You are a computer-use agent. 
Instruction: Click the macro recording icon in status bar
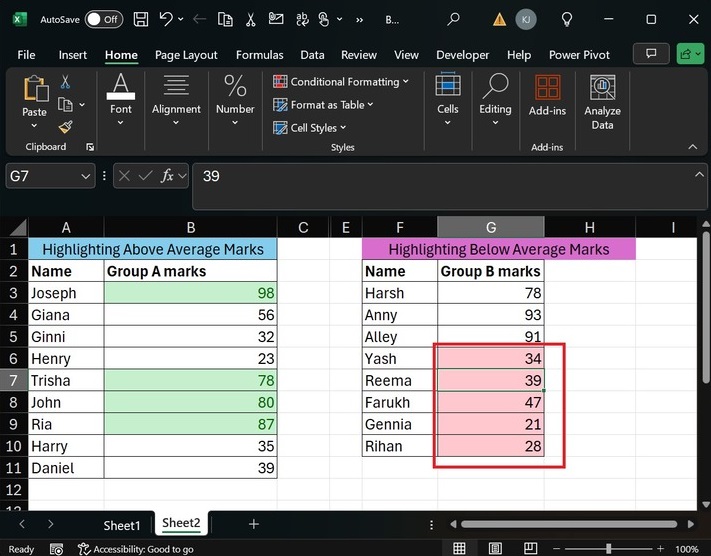click(56, 549)
